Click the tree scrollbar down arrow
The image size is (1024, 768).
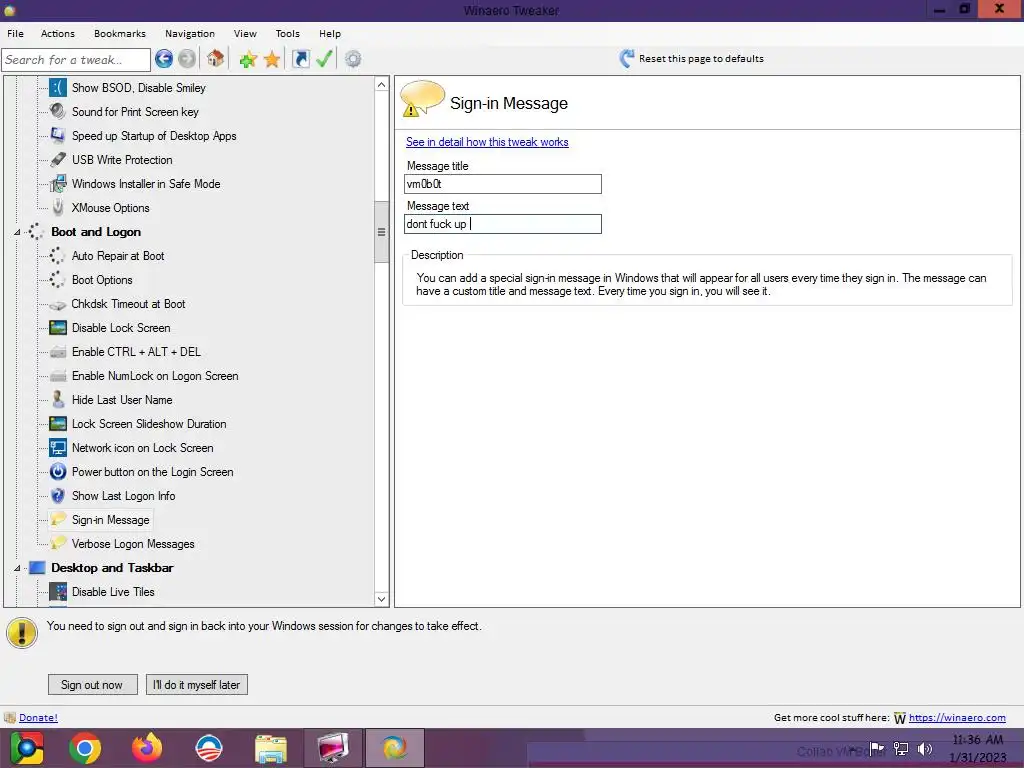tap(381, 599)
